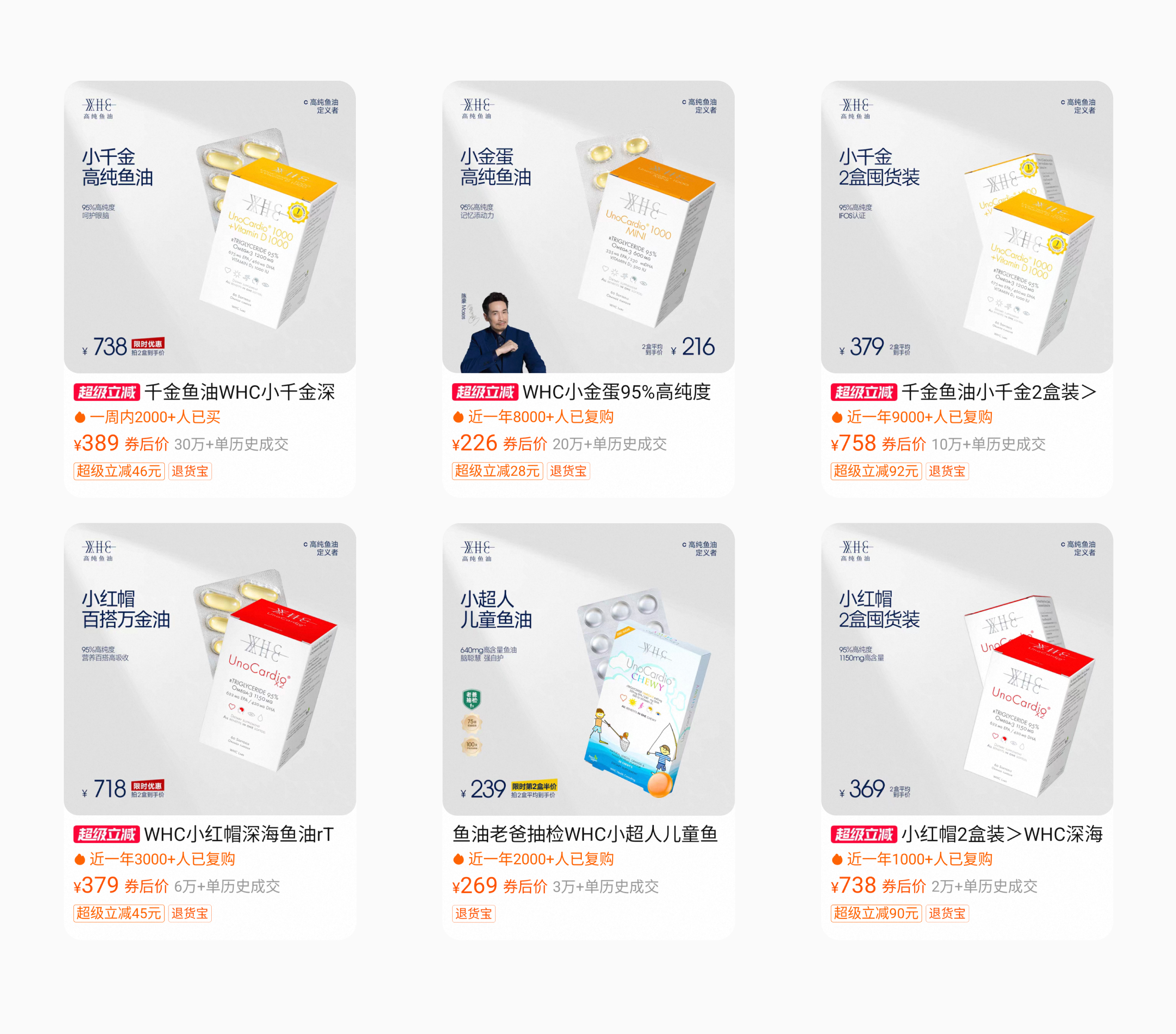Click 退货宝 tag under 小超人 product
The height and width of the screenshot is (1034, 1176).
point(473,913)
